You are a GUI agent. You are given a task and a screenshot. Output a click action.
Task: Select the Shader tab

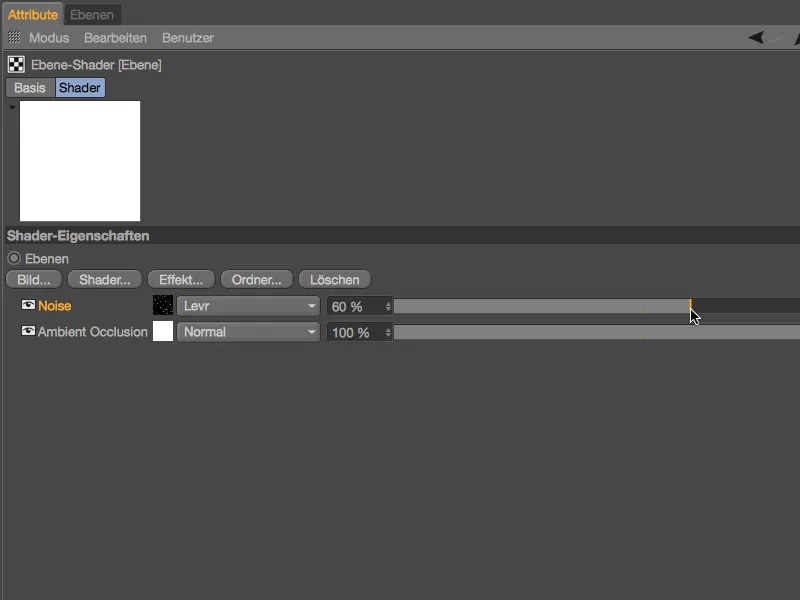click(x=80, y=88)
